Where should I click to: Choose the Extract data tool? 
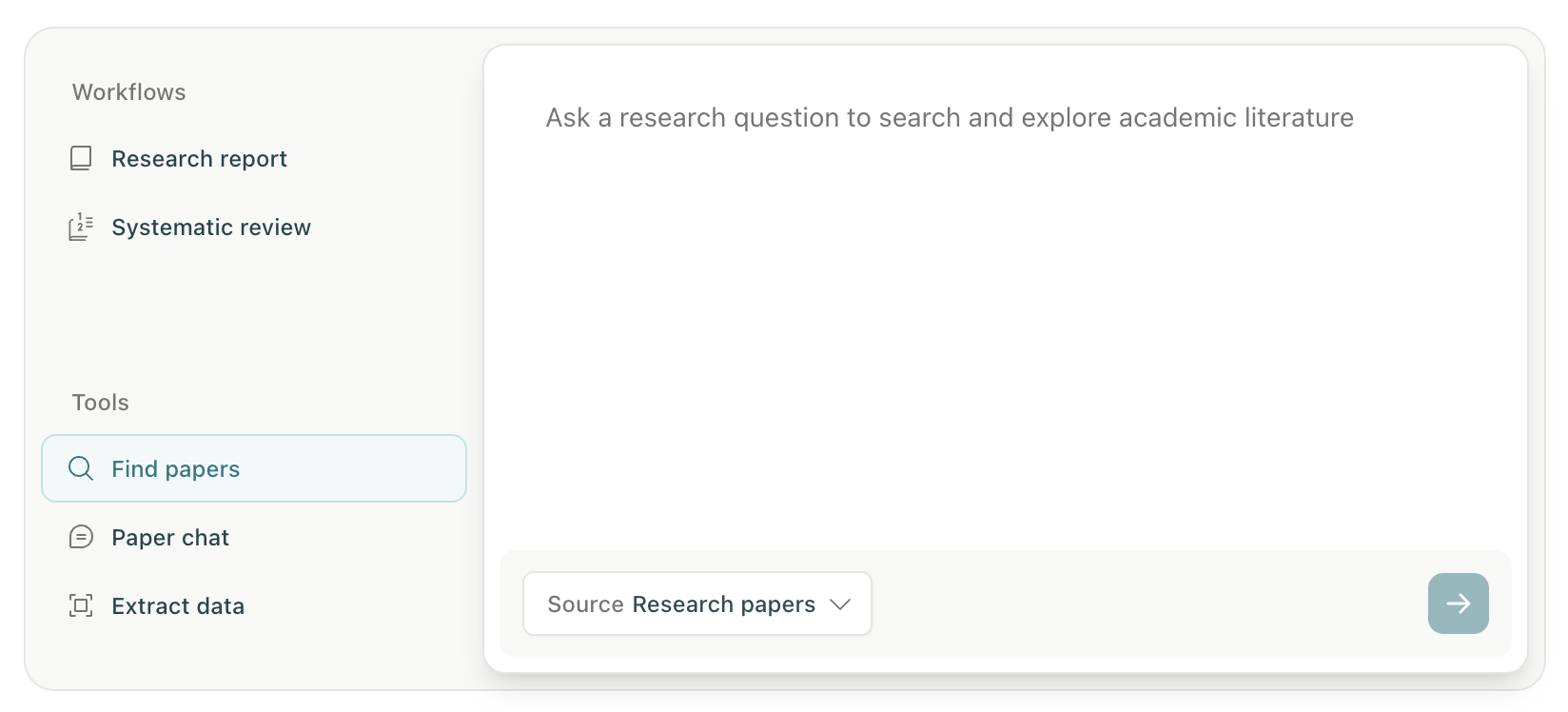pyautogui.click(x=178, y=606)
